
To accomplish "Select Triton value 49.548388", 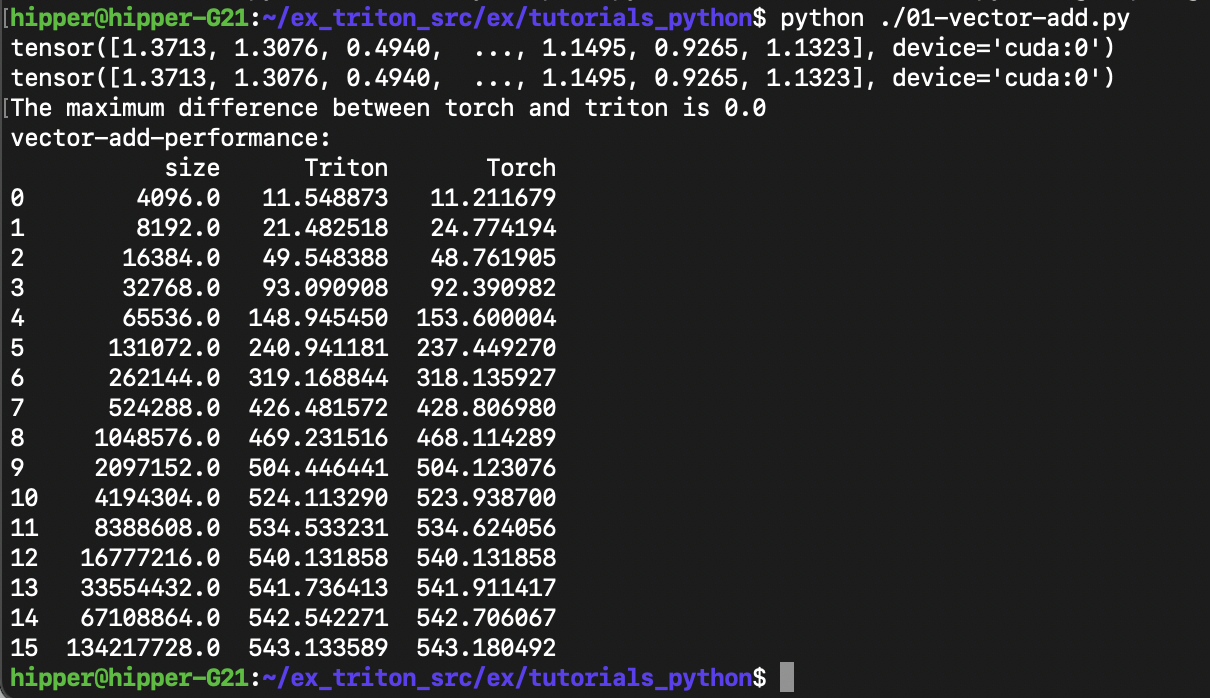I will click(325, 258).
